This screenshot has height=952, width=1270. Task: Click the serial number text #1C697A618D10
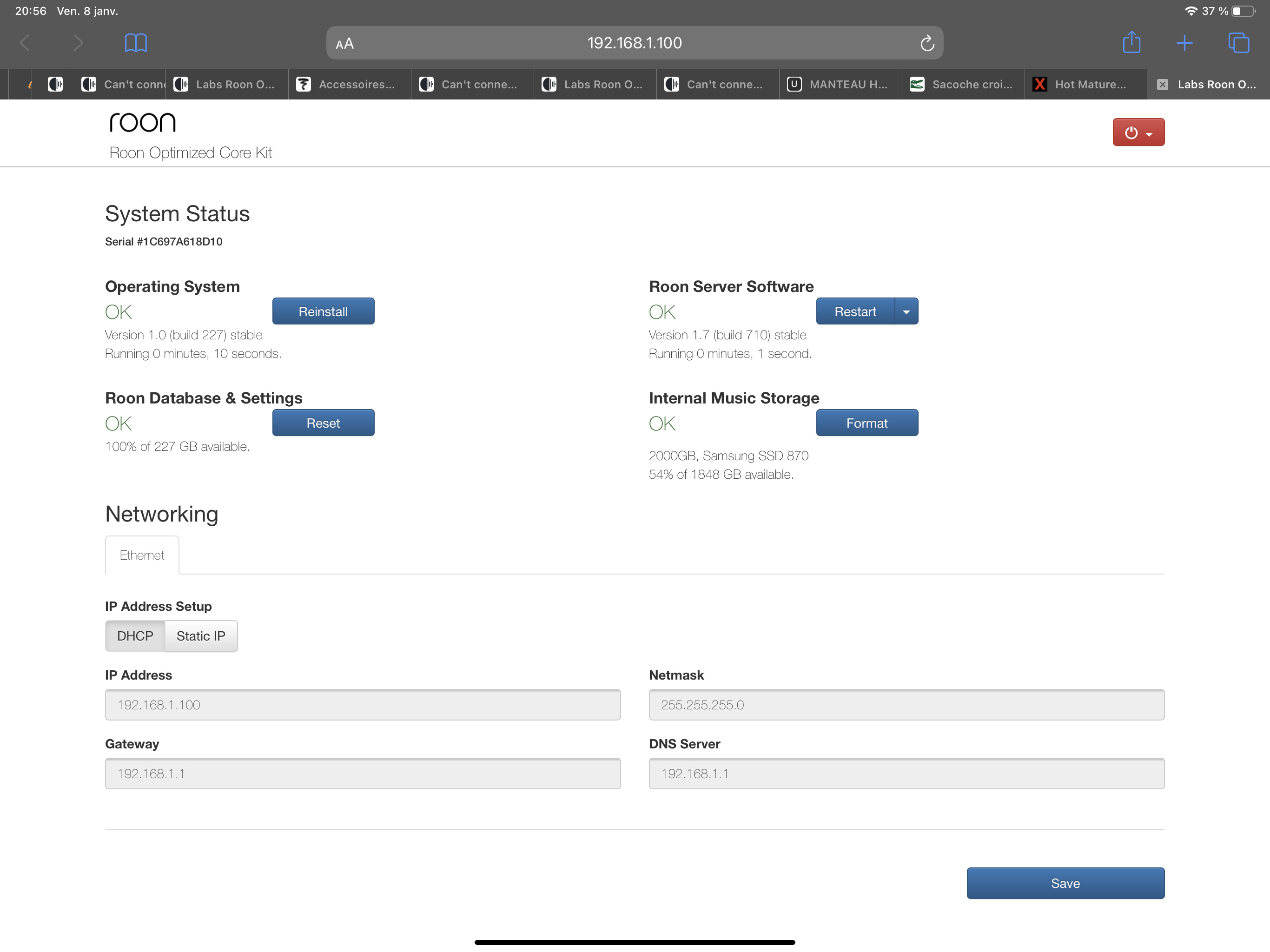point(179,242)
